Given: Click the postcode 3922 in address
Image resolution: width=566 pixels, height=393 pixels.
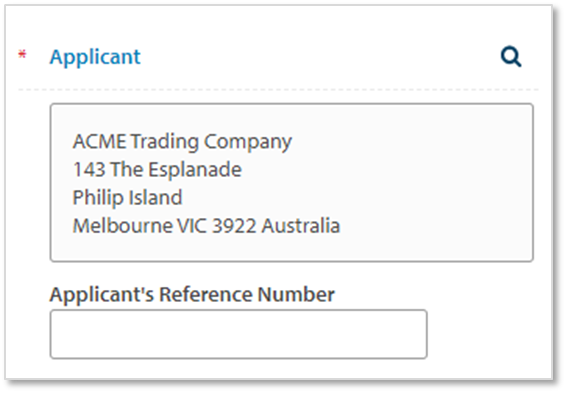Looking at the screenshot, I should (234, 226).
